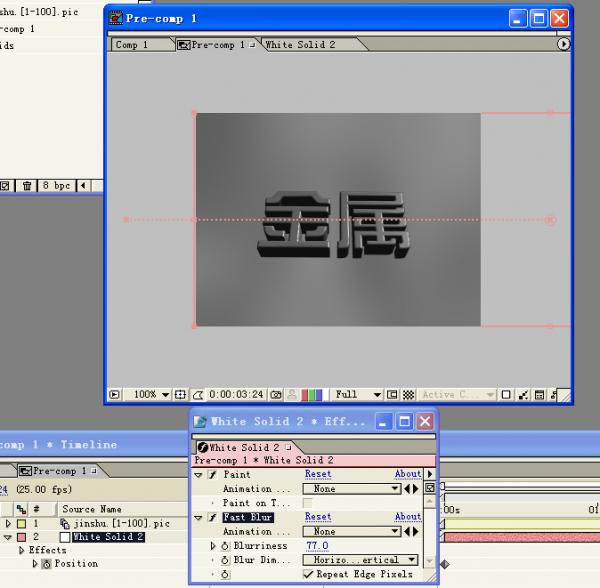
Task: Click the Source Name column header
Action: [x=92, y=509]
